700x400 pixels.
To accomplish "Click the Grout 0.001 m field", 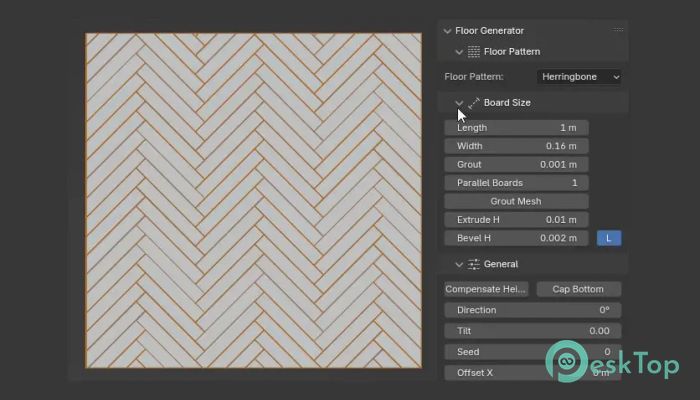I will (x=516, y=164).
